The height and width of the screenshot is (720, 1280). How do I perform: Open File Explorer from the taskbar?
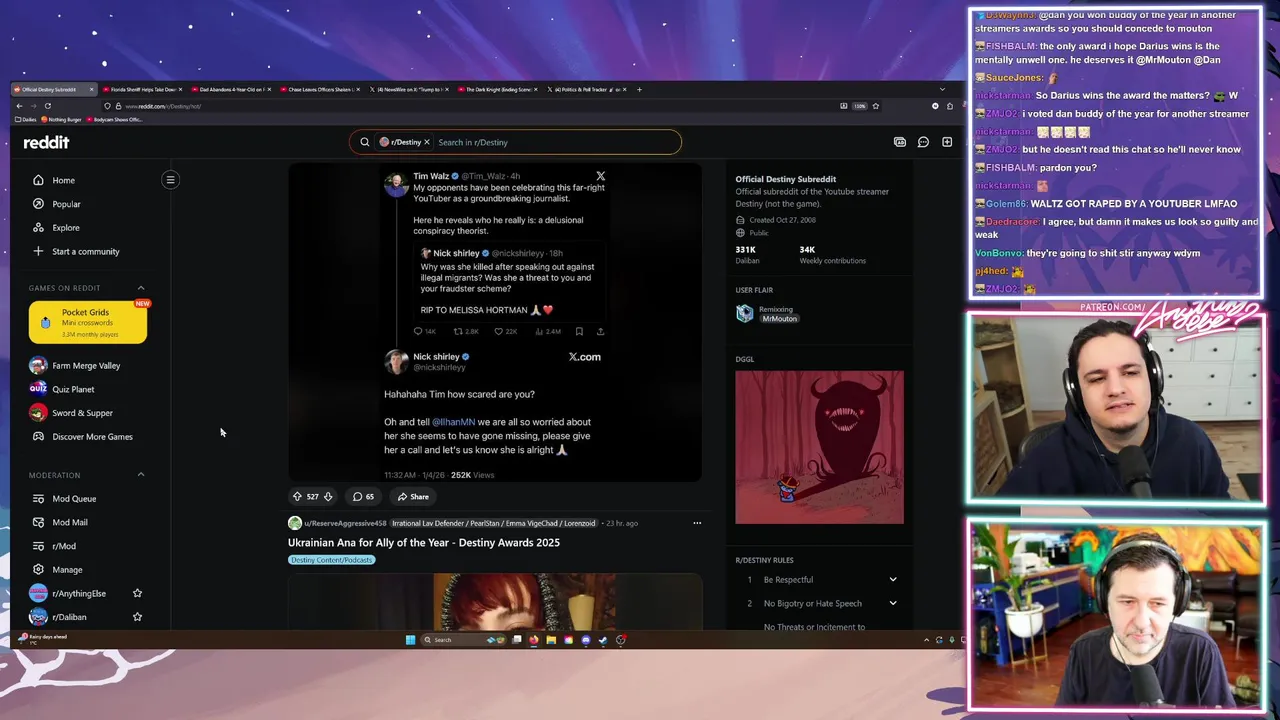[551, 640]
